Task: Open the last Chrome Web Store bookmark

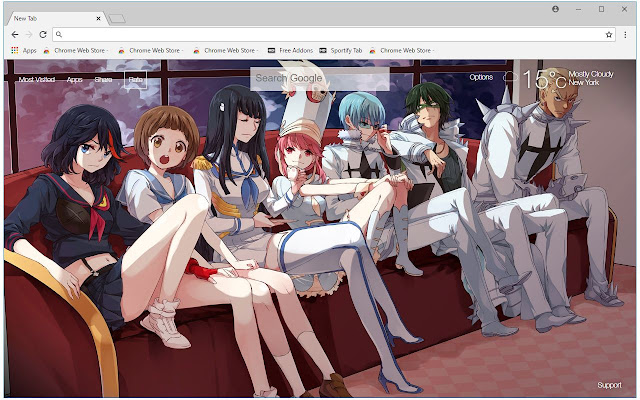Action: (x=402, y=51)
